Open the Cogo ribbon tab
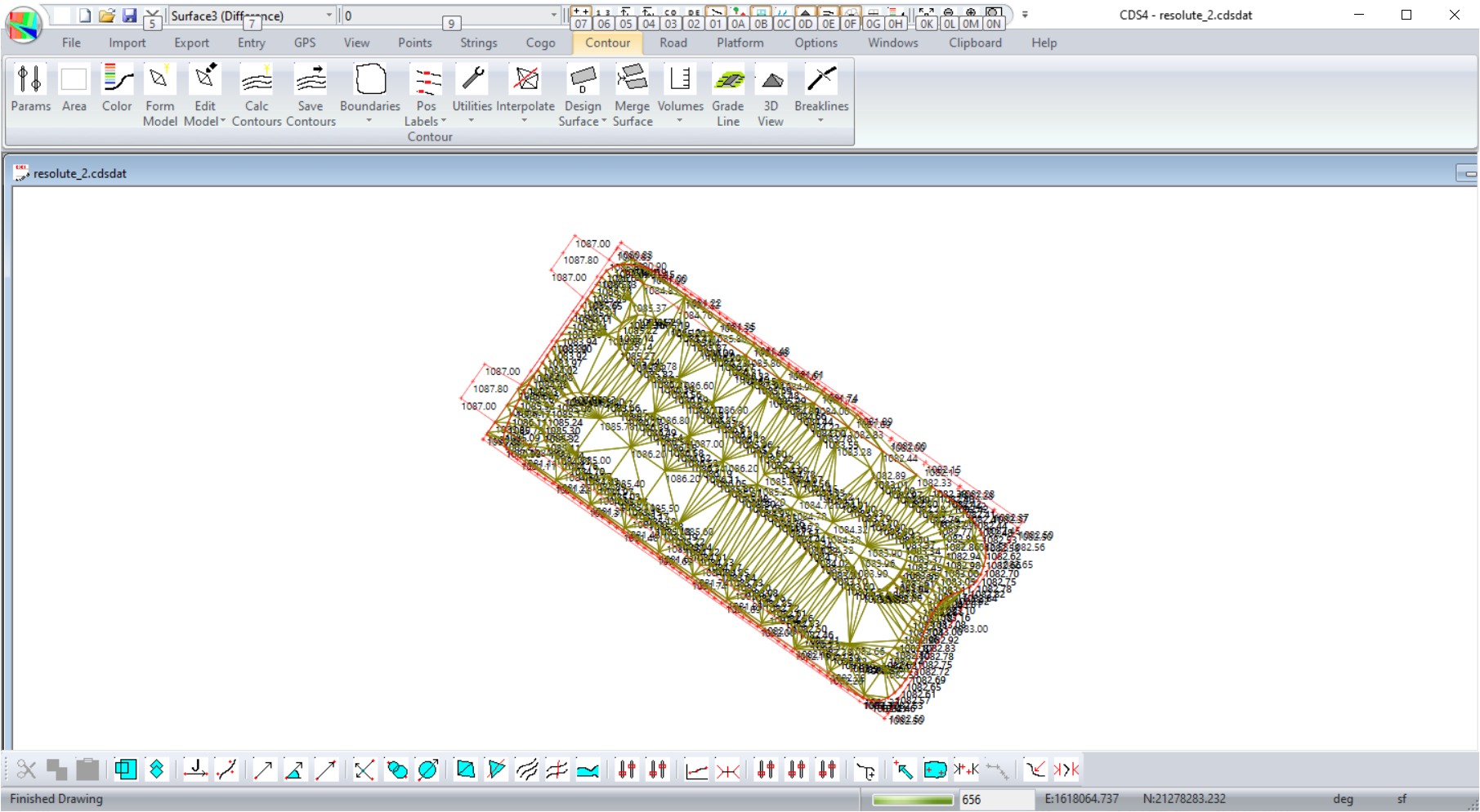1480x812 pixels. pos(540,43)
